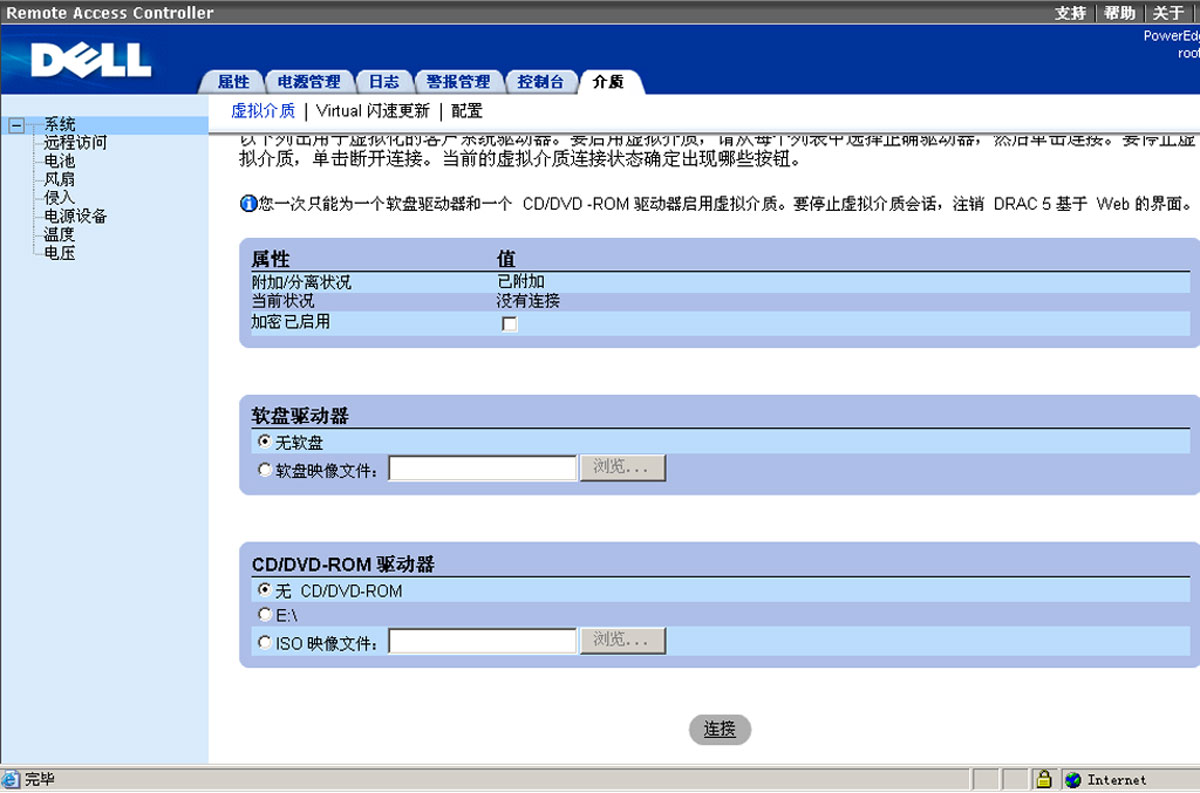Switch to the 电源管理 tab
The width and height of the screenshot is (1200, 793).
point(309,82)
